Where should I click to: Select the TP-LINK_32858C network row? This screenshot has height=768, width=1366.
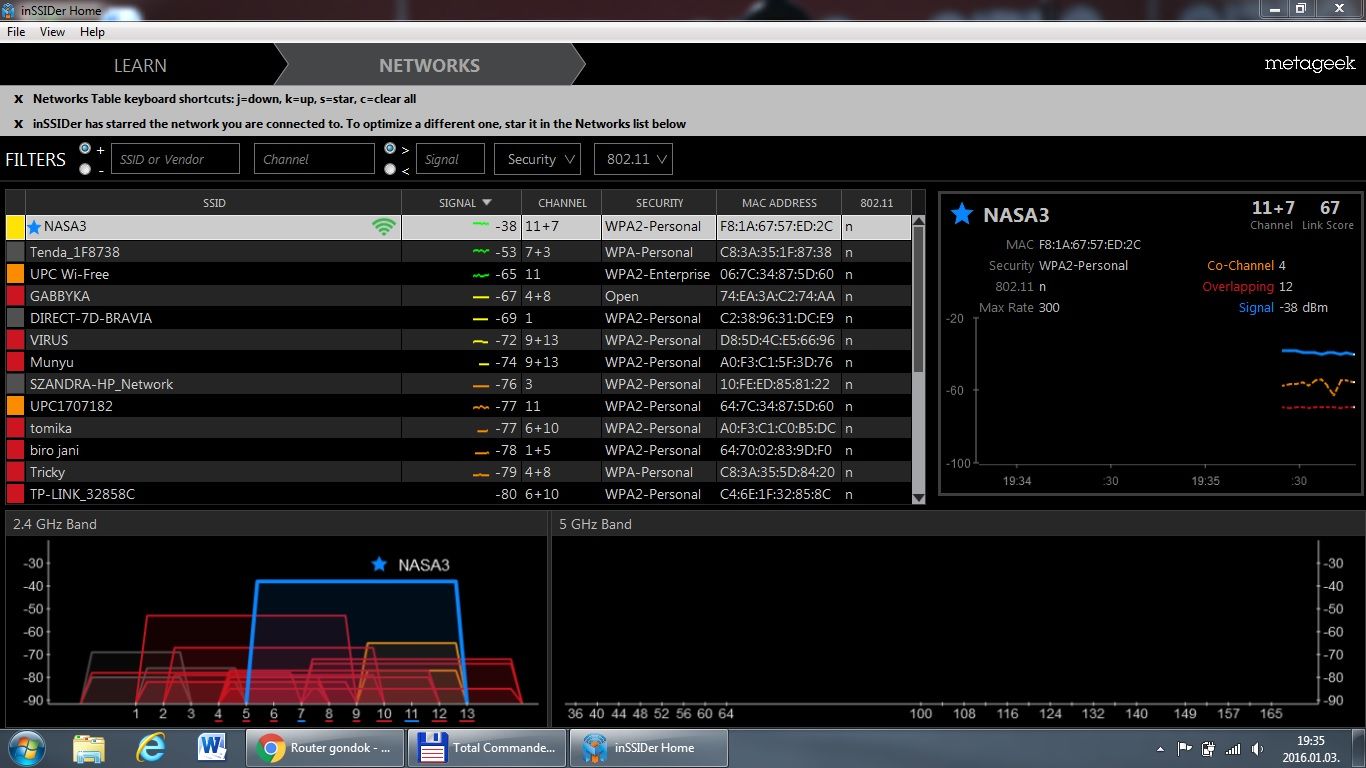[x=459, y=494]
